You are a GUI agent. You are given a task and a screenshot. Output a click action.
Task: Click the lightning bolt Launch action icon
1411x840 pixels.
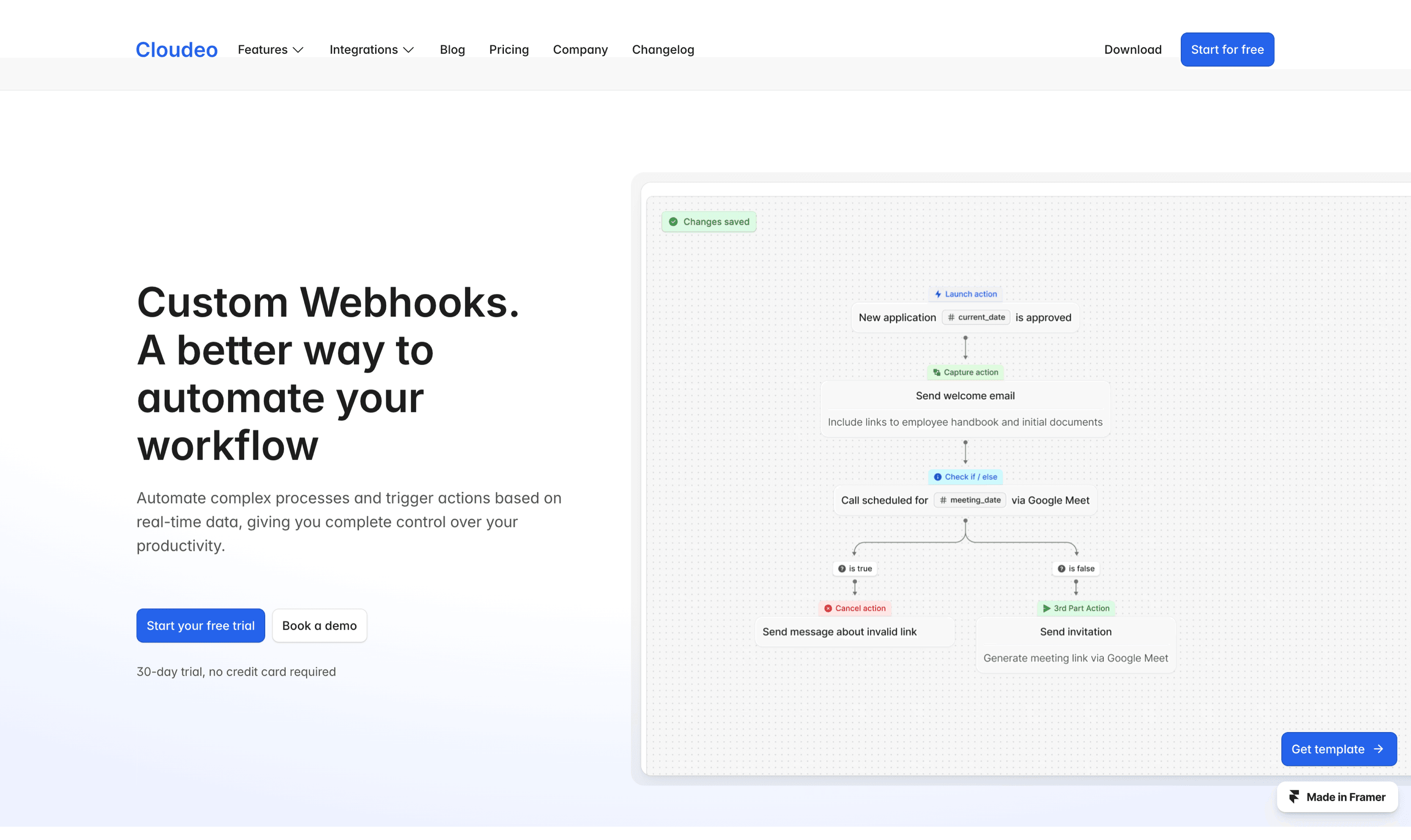(x=938, y=294)
